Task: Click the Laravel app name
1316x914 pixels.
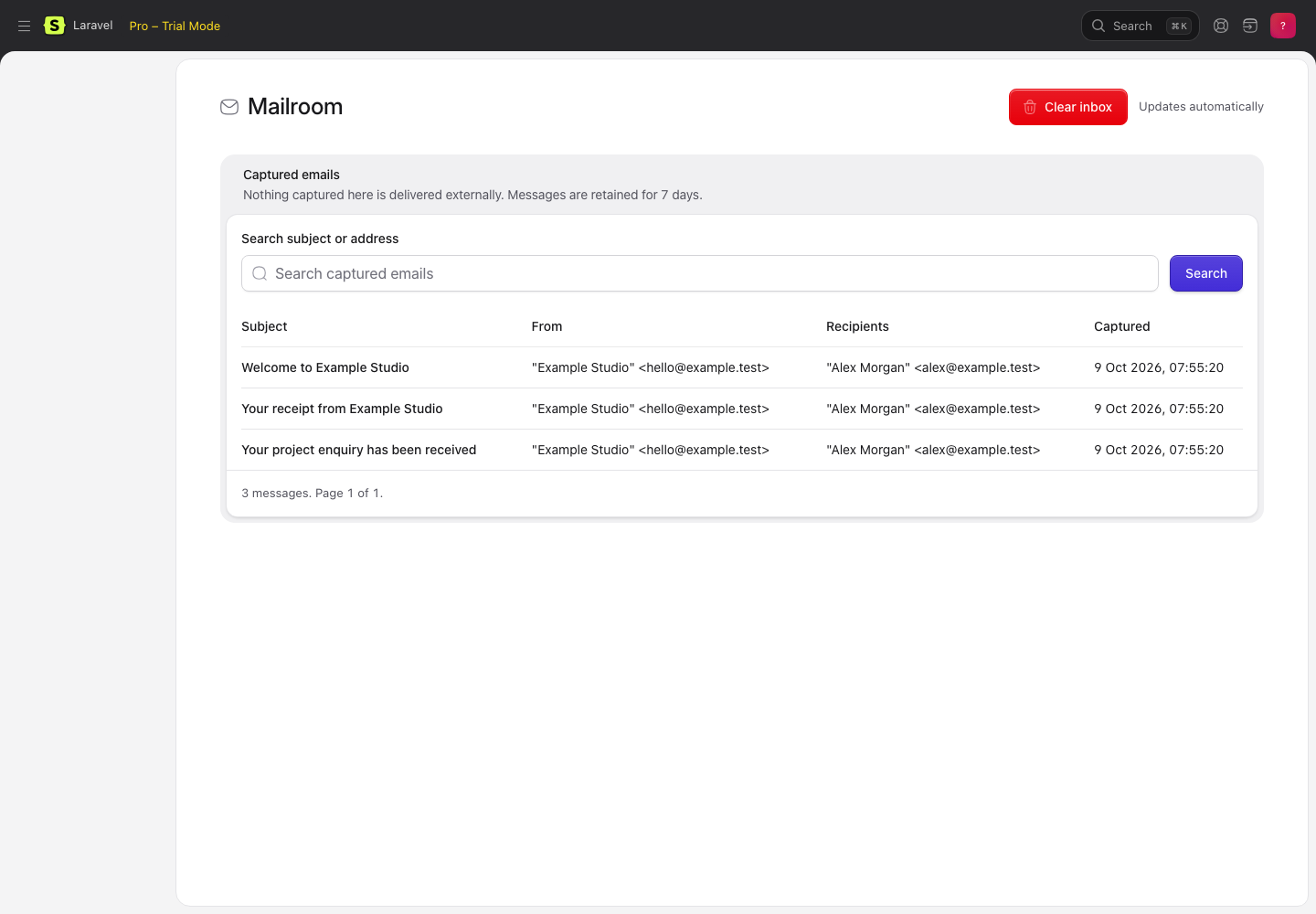Action: (x=93, y=26)
